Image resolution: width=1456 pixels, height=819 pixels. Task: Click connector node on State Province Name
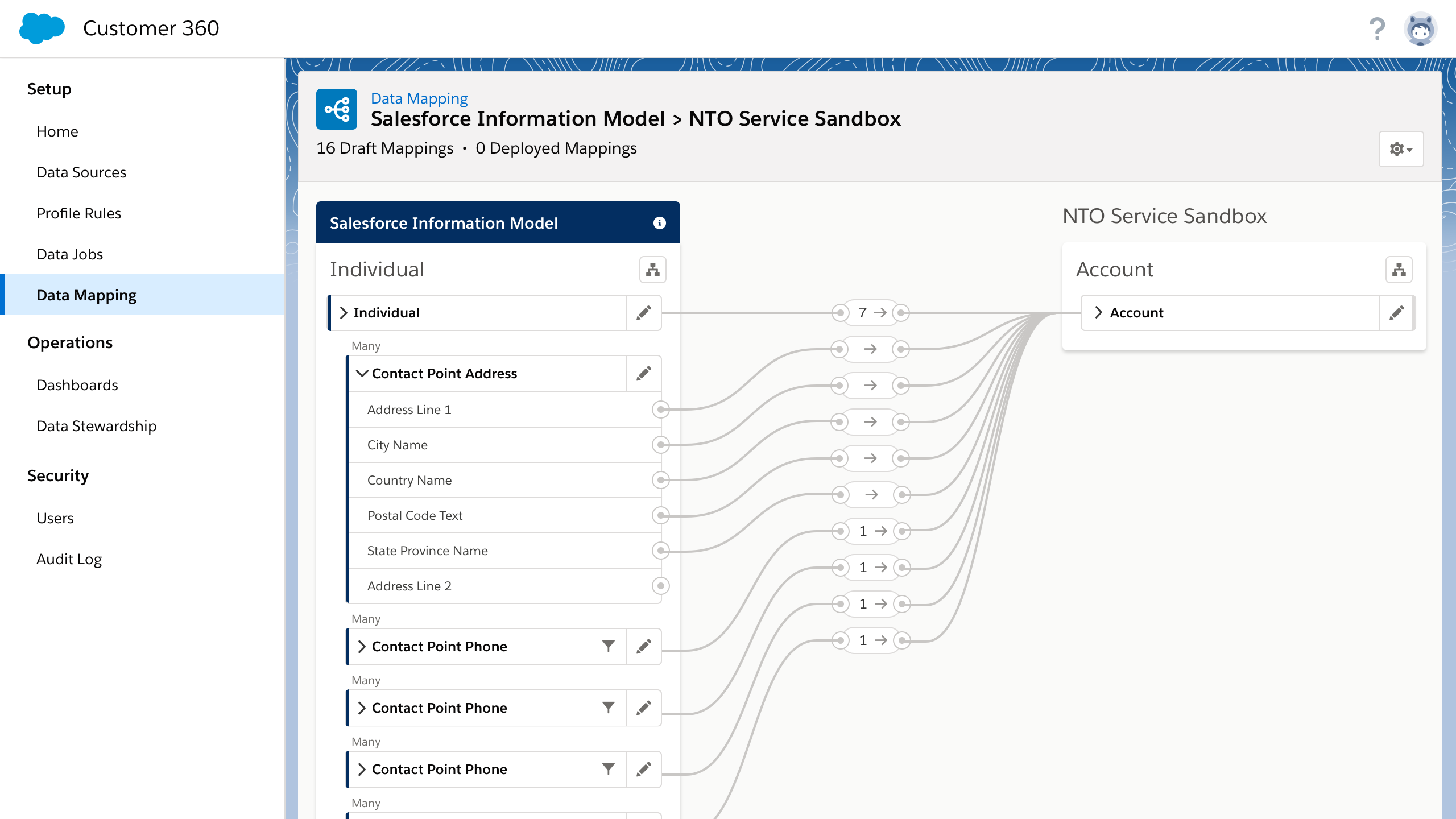(660, 551)
